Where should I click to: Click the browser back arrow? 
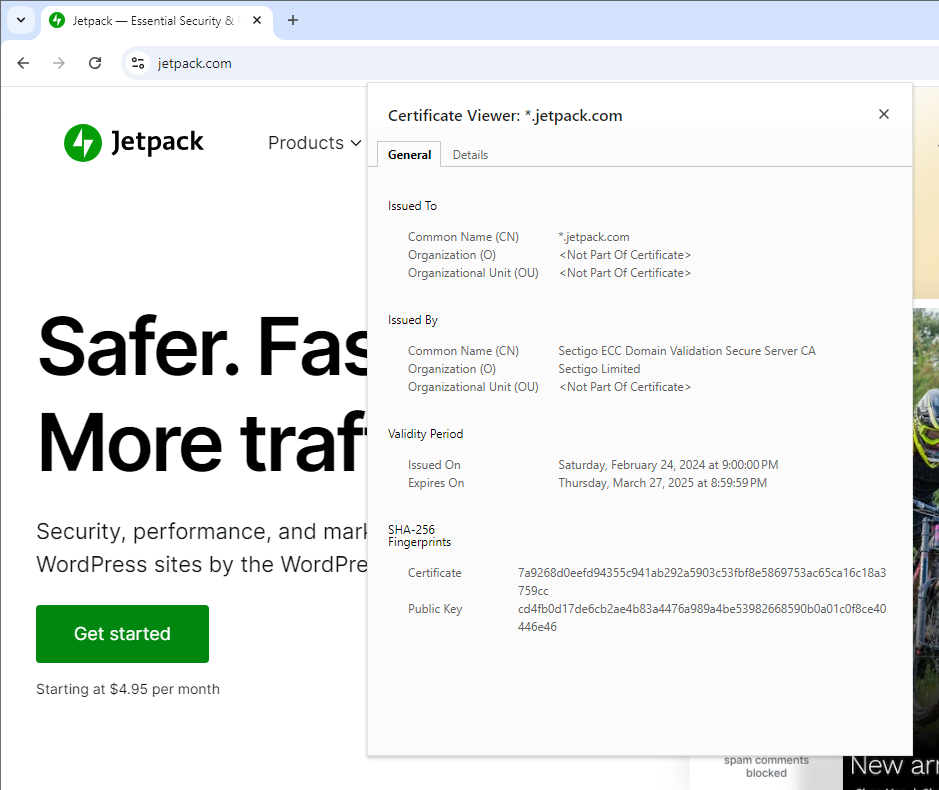[x=23, y=63]
